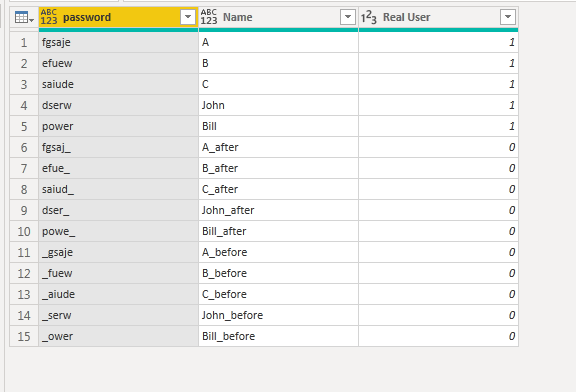Select the password cell '_aiude'
This screenshot has width=576, height=392.
118,294
